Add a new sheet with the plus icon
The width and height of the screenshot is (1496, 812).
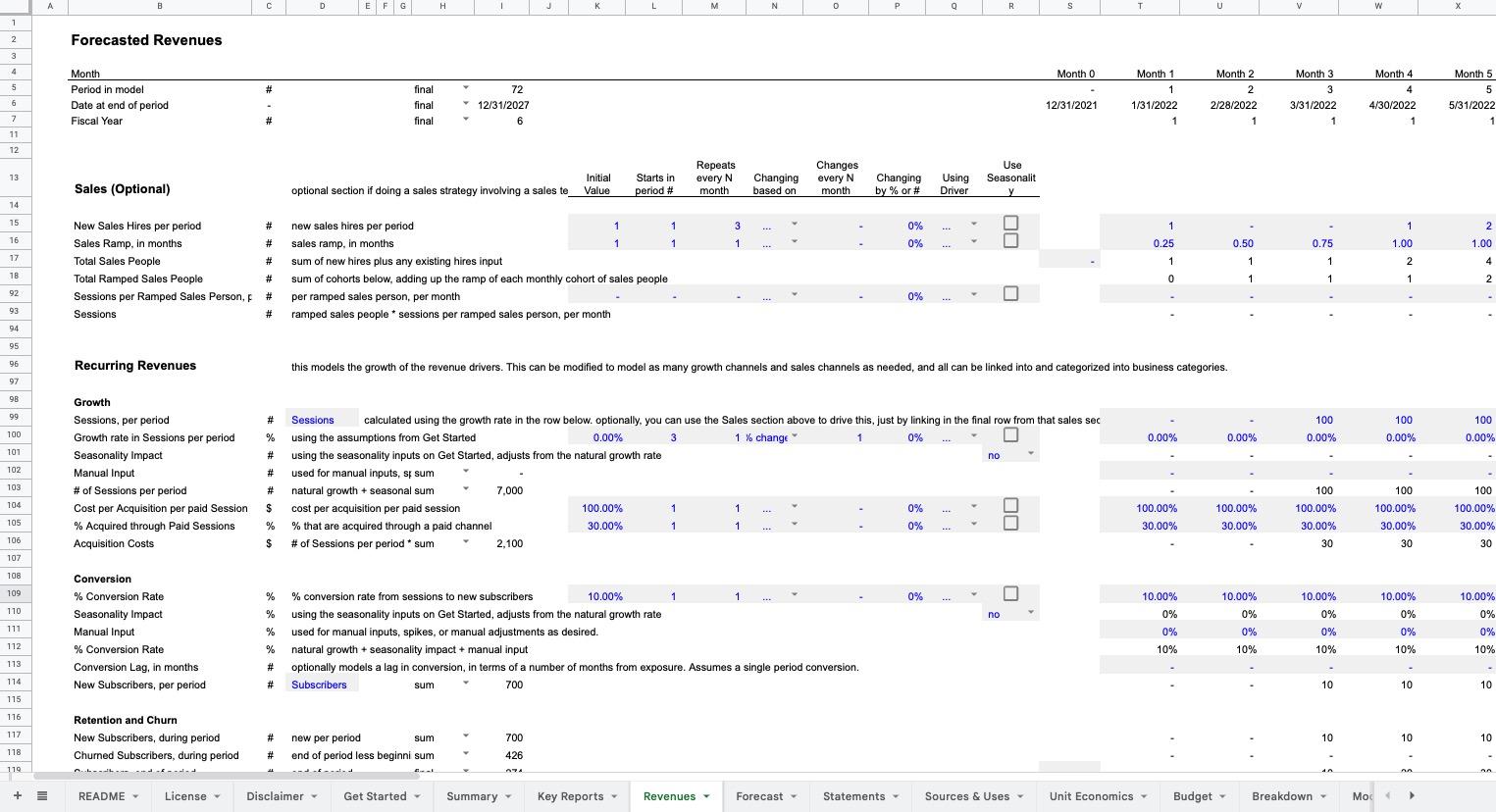[x=16, y=795]
